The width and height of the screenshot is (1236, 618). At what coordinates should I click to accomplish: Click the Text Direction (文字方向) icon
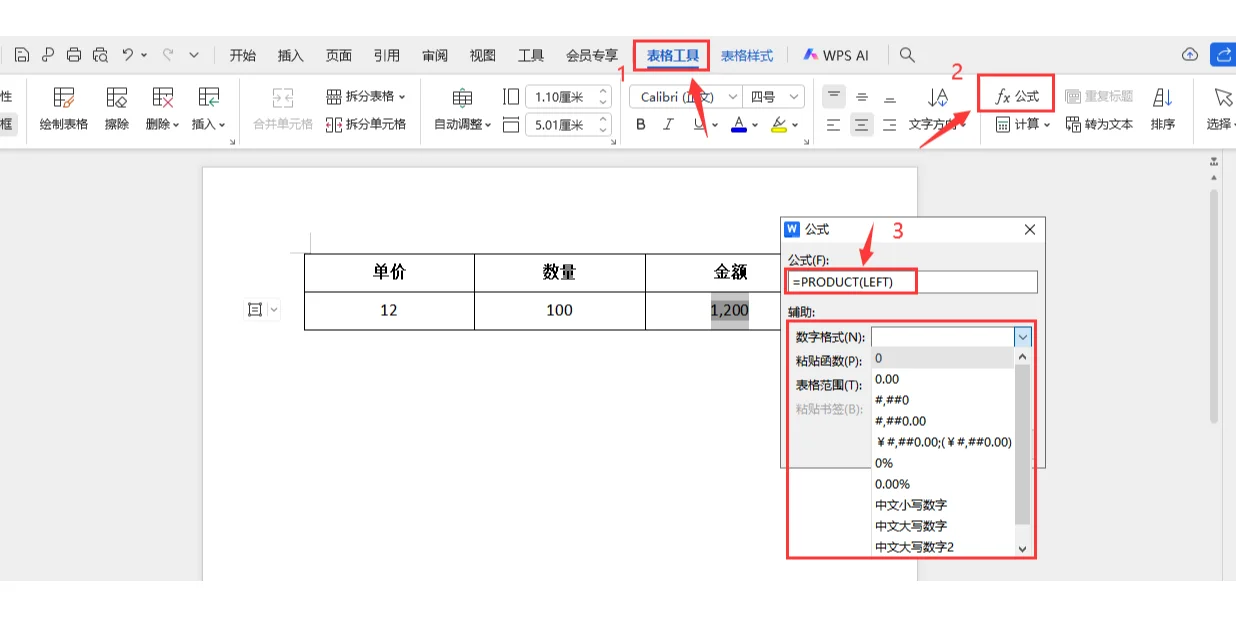937,108
